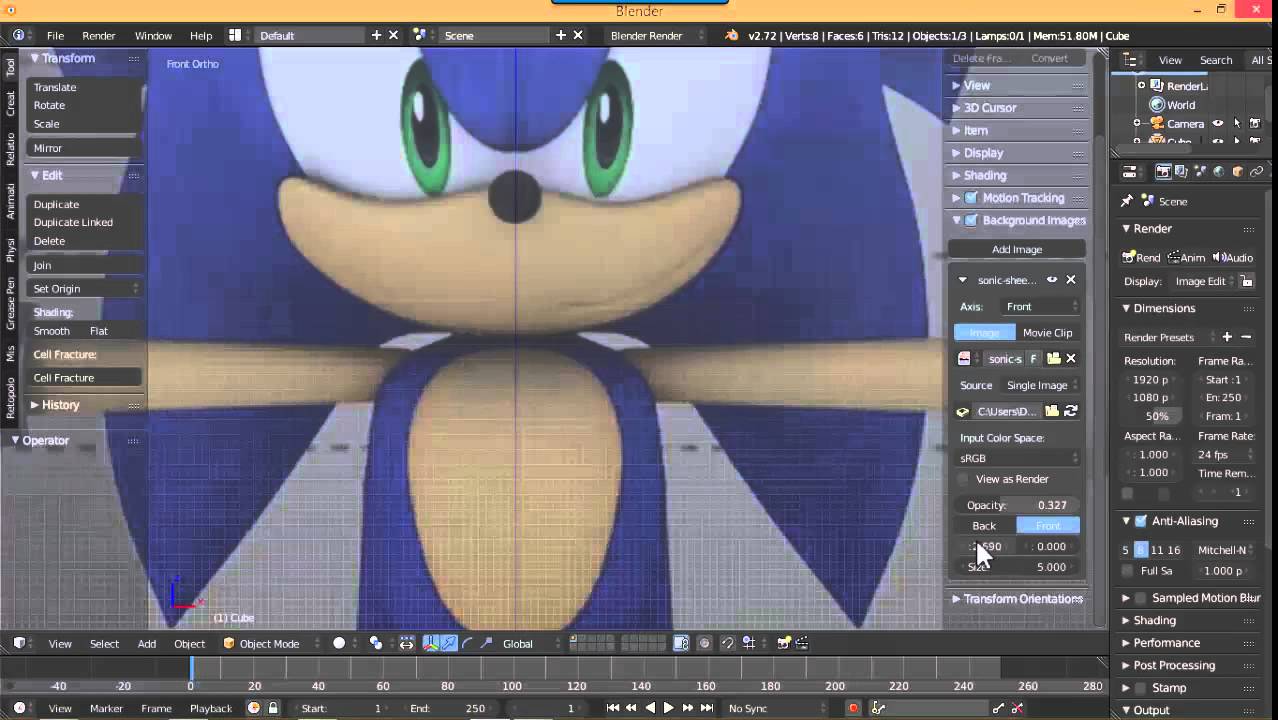Open the Object properties cube icon
This screenshot has height=720, width=1278.
[1238, 172]
